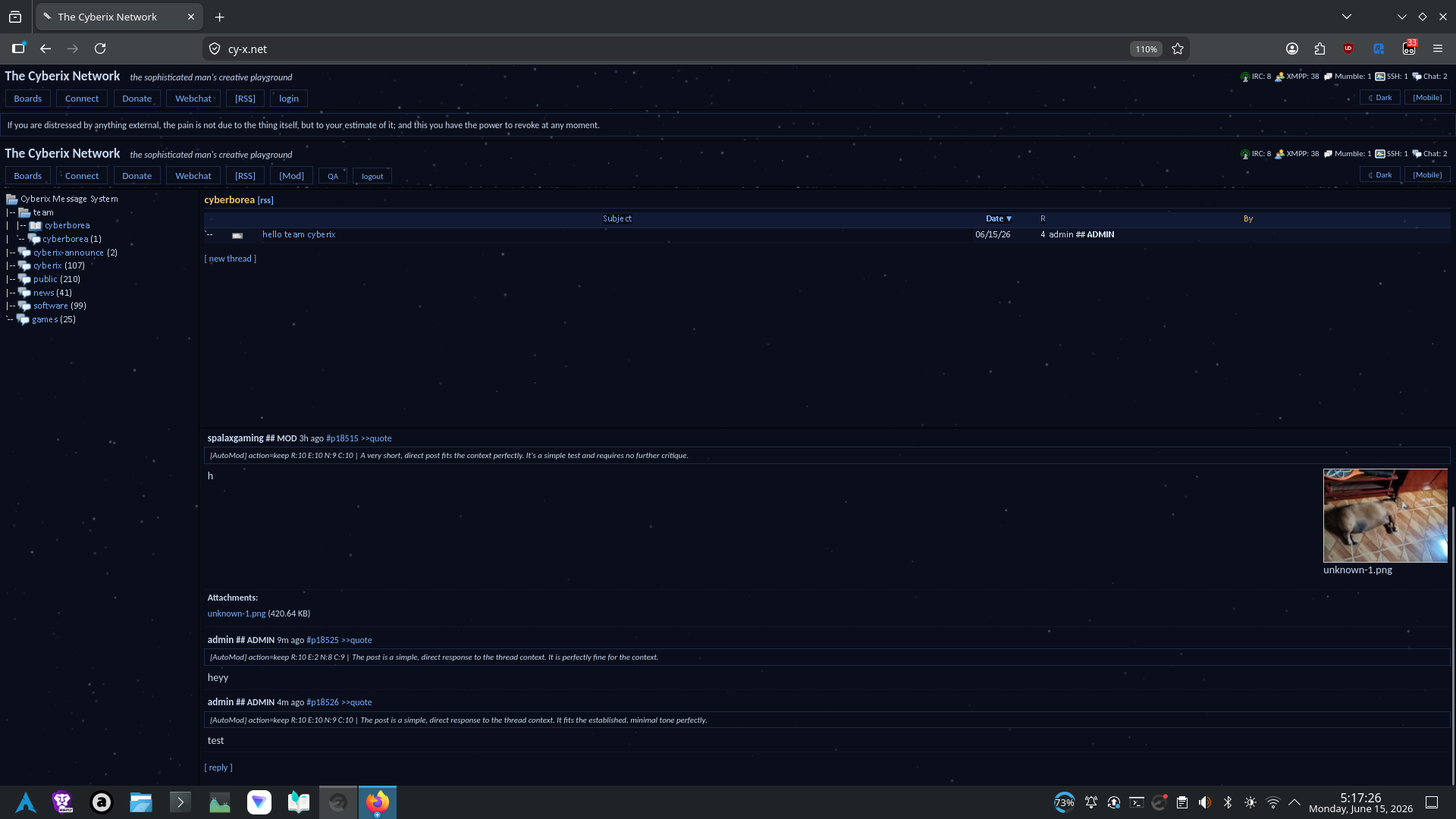Screen dimensions: 1456x819
Task: Open the notifications bell in tray
Action: [1091, 802]
